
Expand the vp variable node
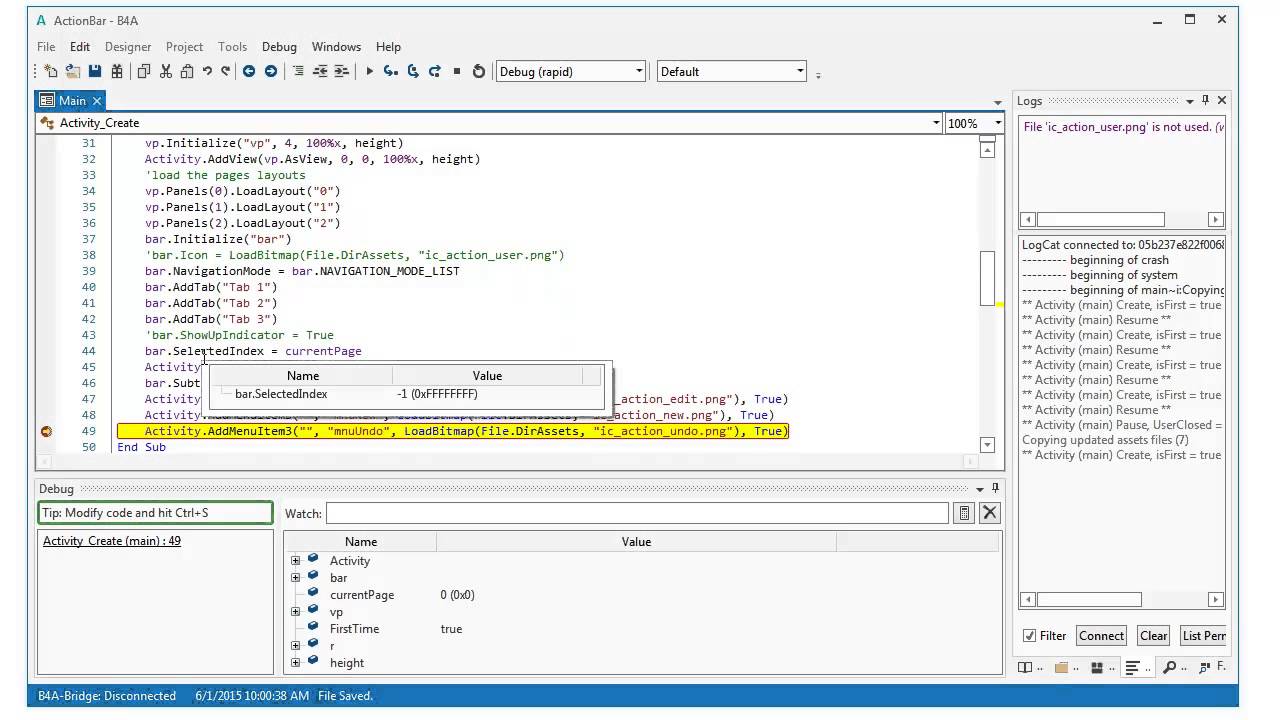point(295,612)
